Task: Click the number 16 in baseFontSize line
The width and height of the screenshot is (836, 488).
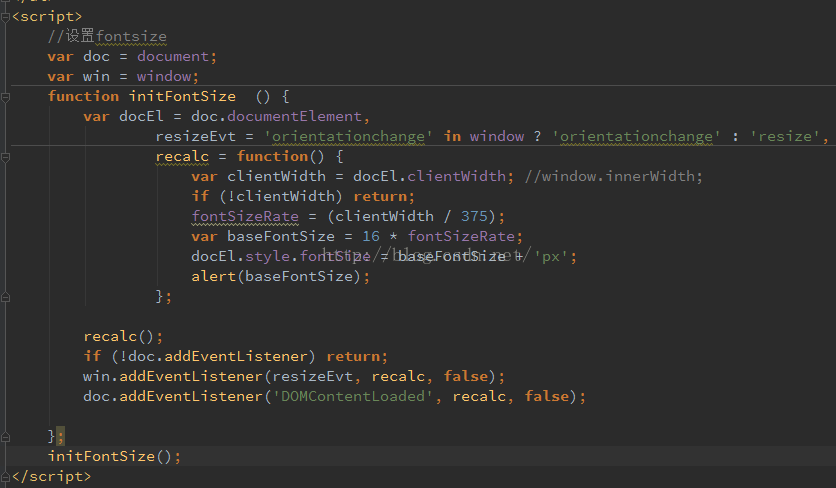Action: [371, 236]
